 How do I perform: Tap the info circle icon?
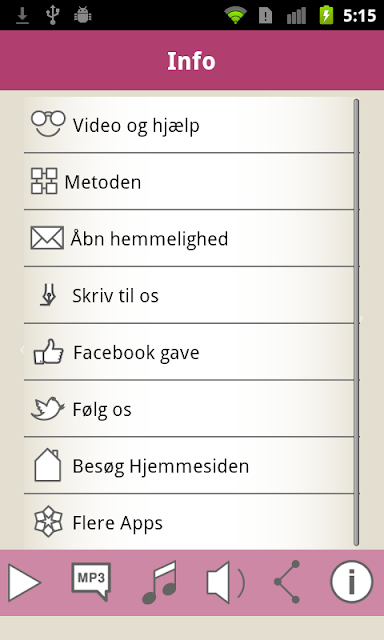pyautogui.click(x=351, y=582)
